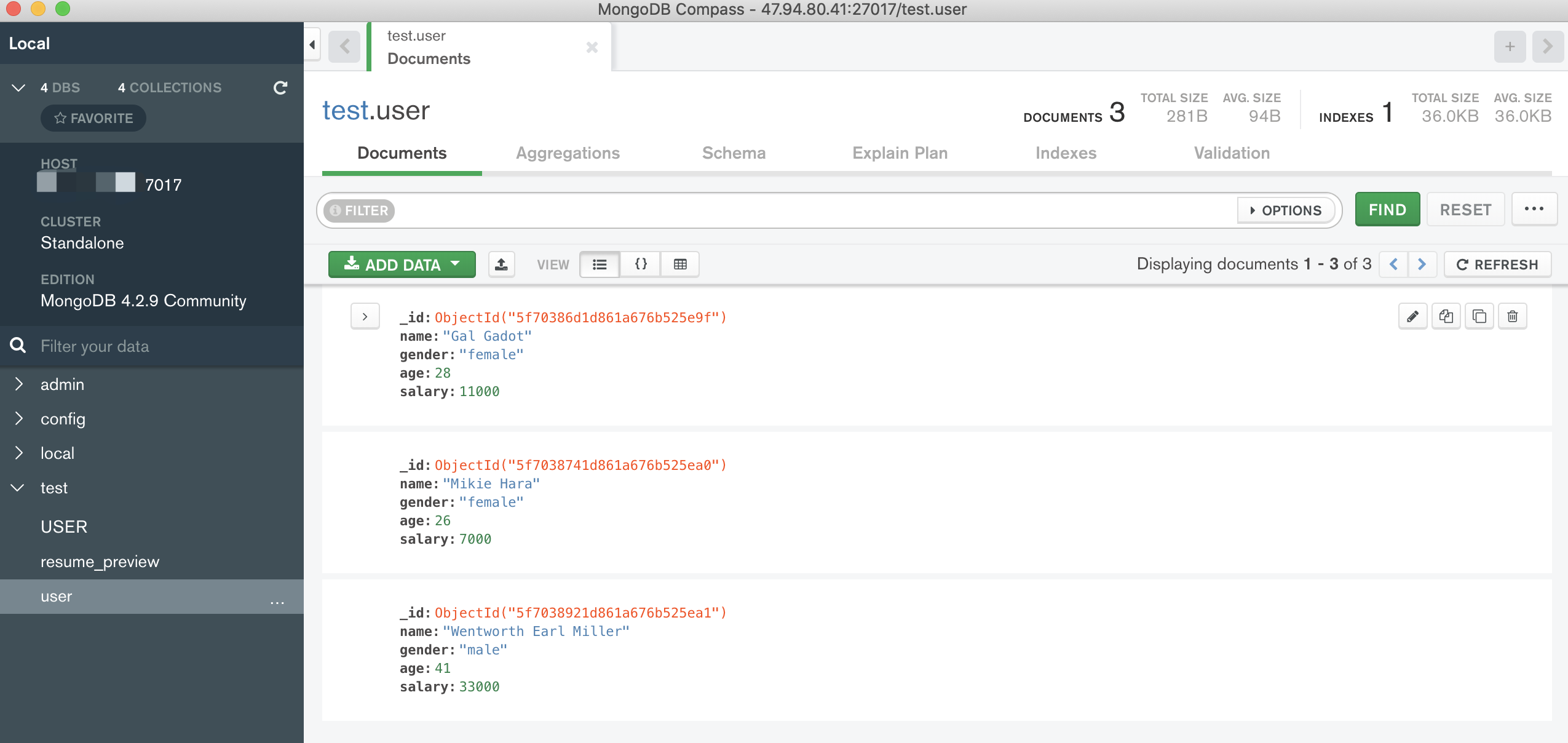Click salary value 7000
Screen dimensions: 1568x743
click(x=475, y=539)
